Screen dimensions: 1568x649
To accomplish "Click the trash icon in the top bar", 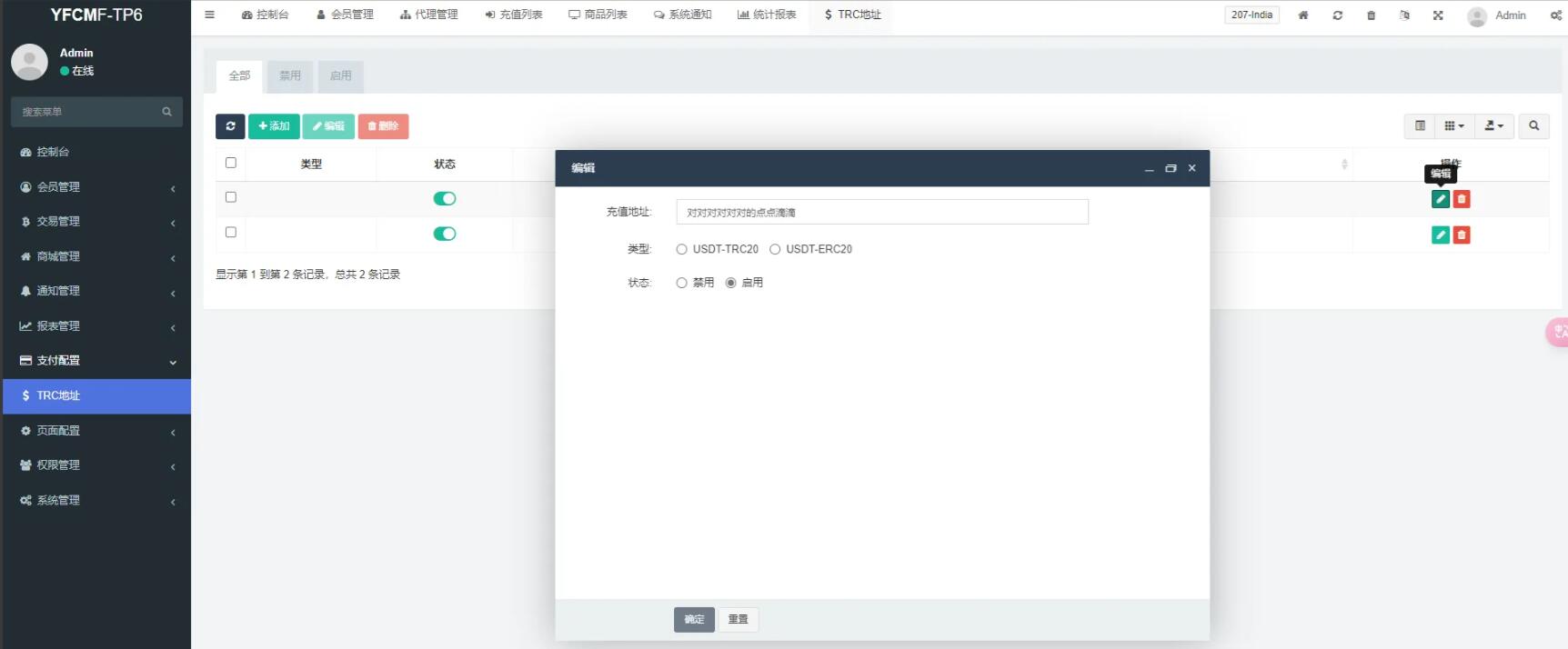I will [x=1371, y=15].
